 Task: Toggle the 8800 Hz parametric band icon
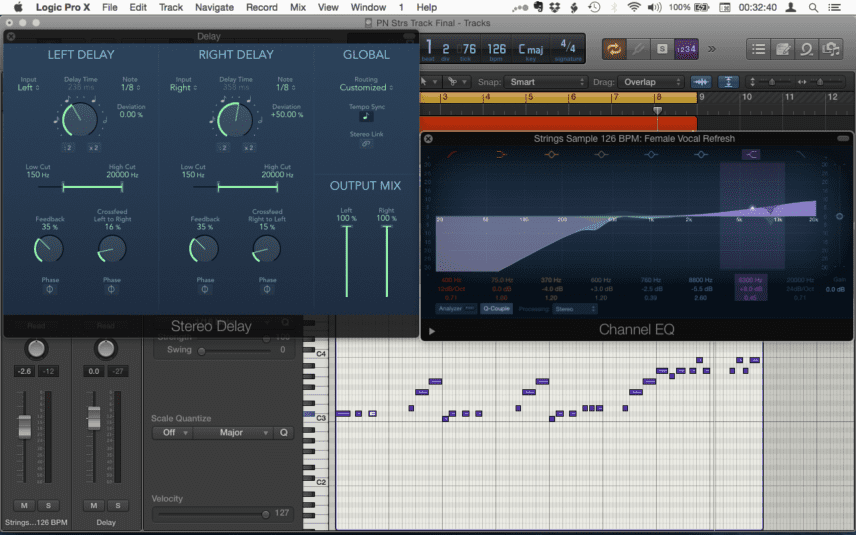point(700,155)
